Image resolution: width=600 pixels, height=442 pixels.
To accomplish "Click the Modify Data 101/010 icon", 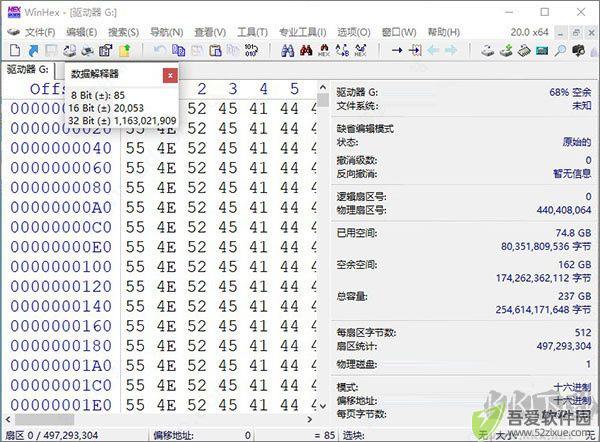I will tap(251, 50).
